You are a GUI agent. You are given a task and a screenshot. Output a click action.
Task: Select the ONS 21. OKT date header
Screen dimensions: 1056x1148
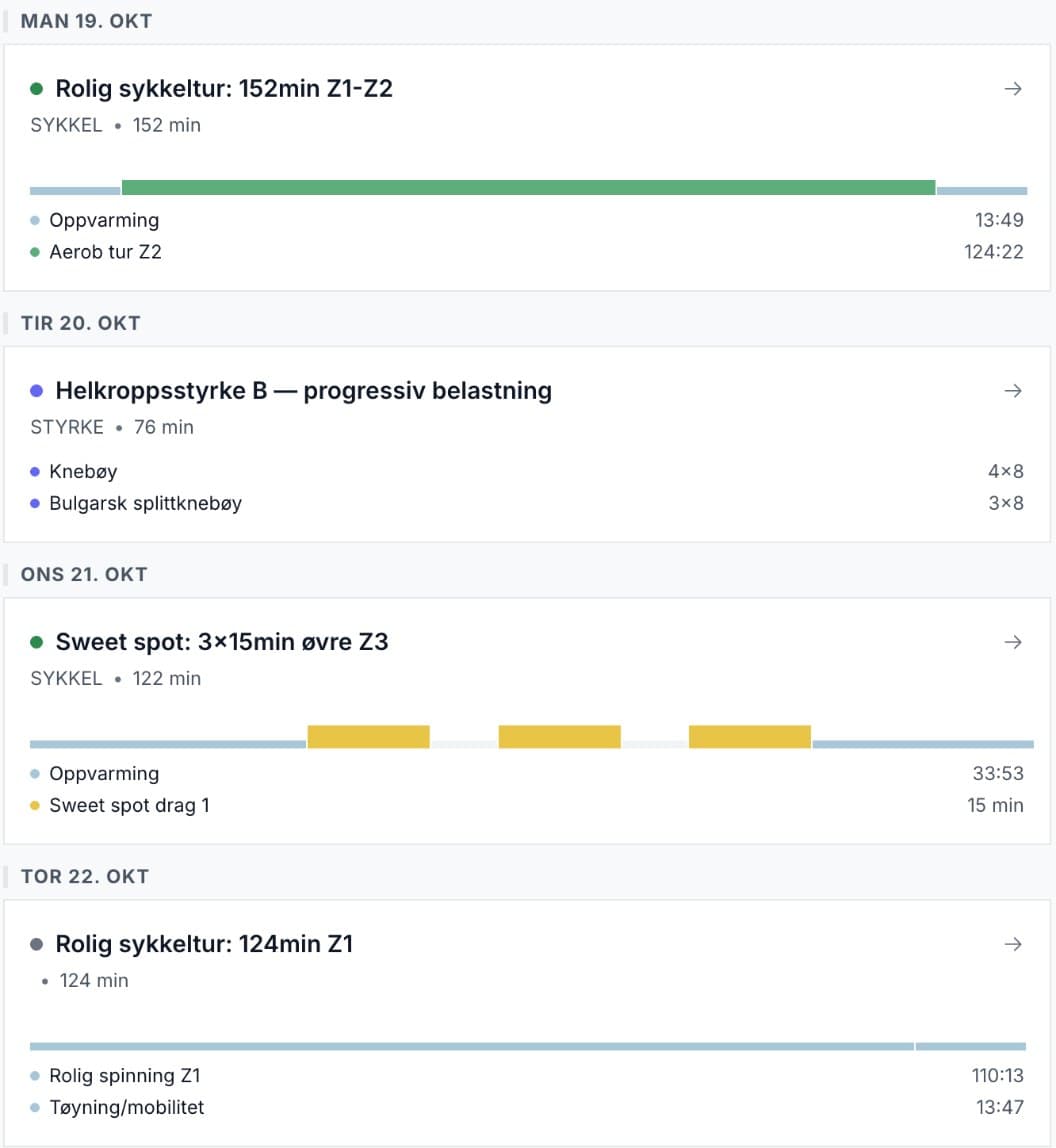pos(84,574)
